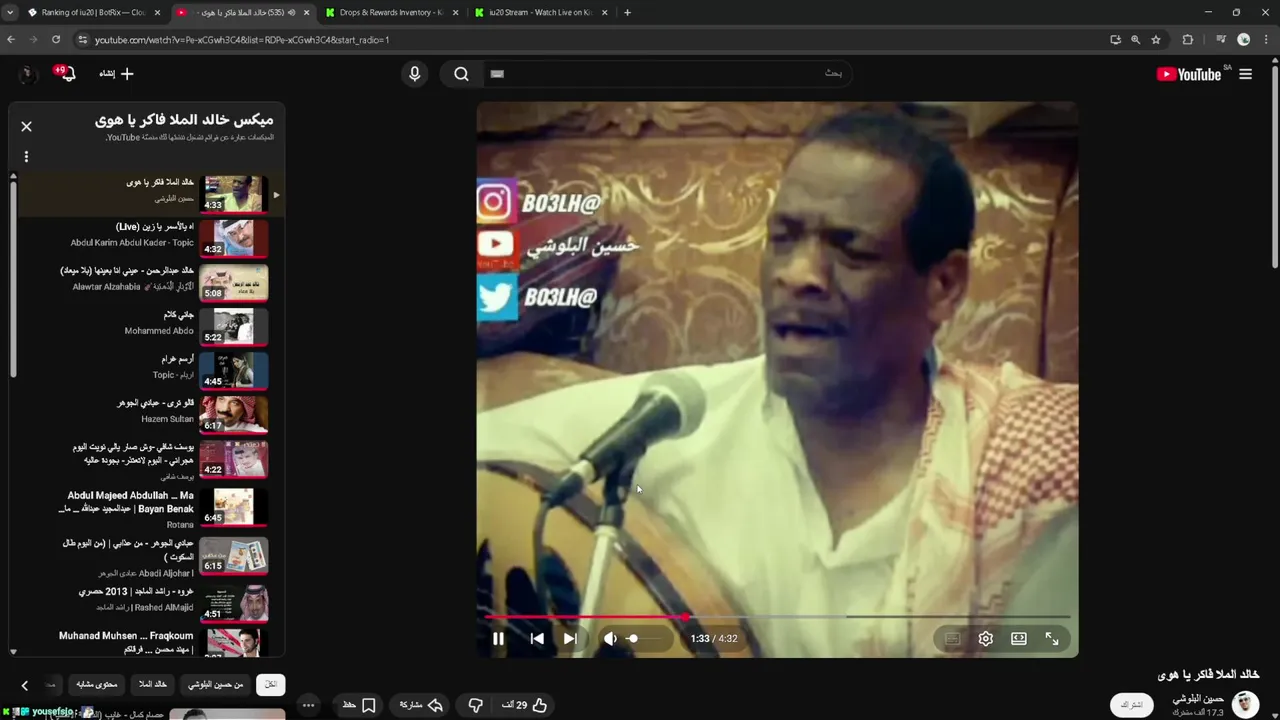The height and width of the screenshot is (720, 1280).
Task: Toggle theater mode icon in player
Action: (x=1018, y=638)
